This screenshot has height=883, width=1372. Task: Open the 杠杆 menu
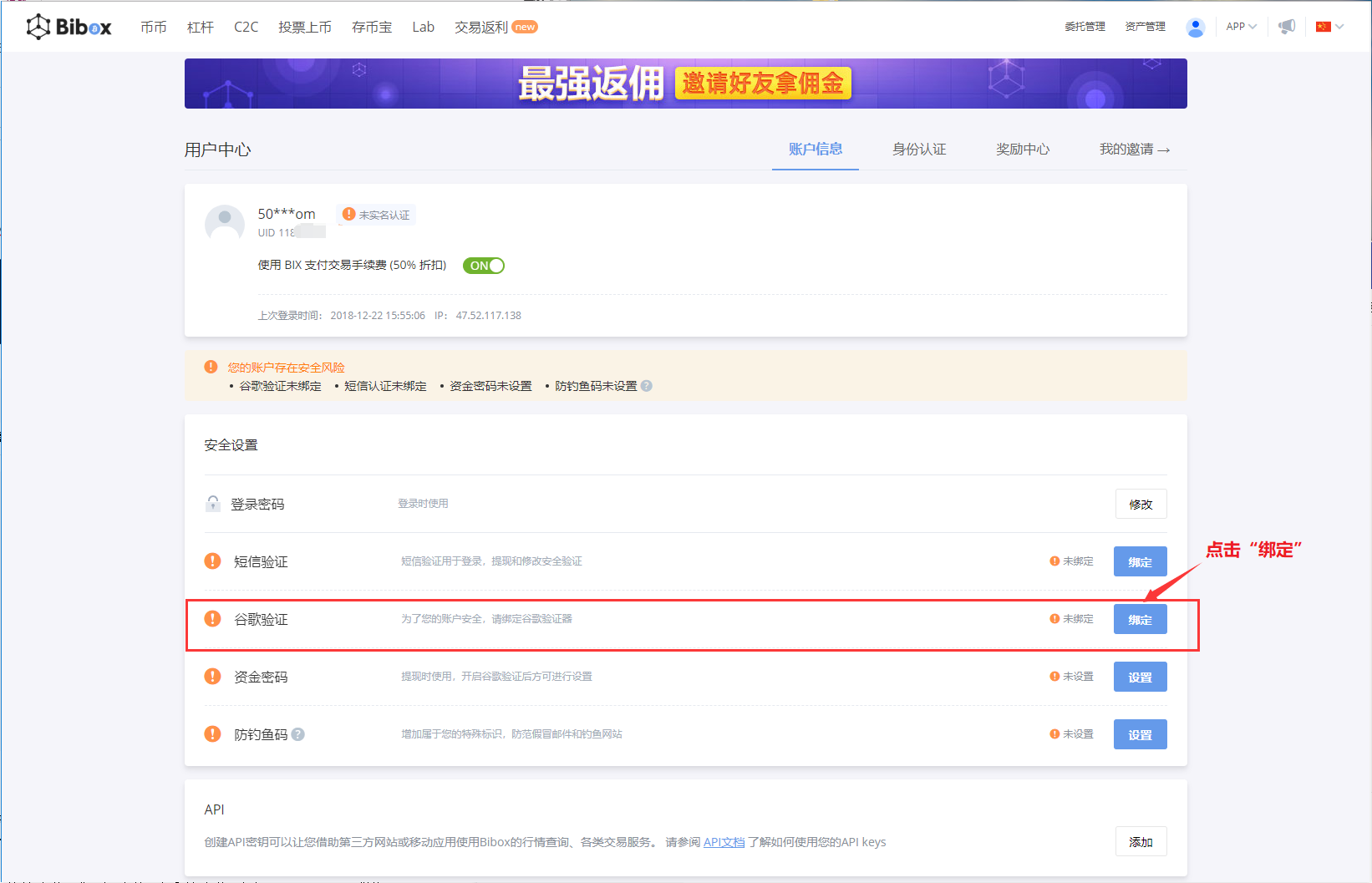pos(201,28)
